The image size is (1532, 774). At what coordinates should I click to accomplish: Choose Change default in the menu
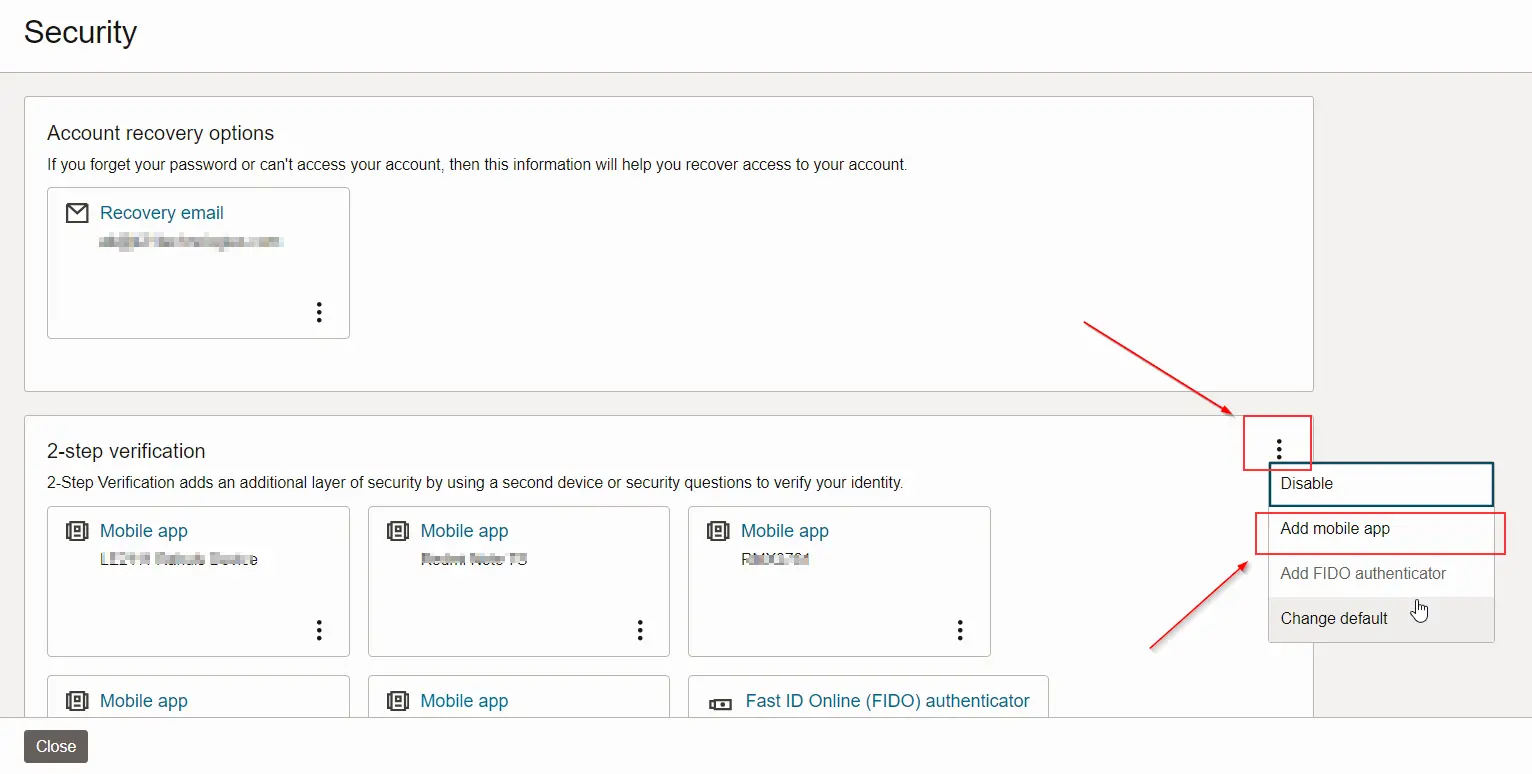tap(1334, 619)
